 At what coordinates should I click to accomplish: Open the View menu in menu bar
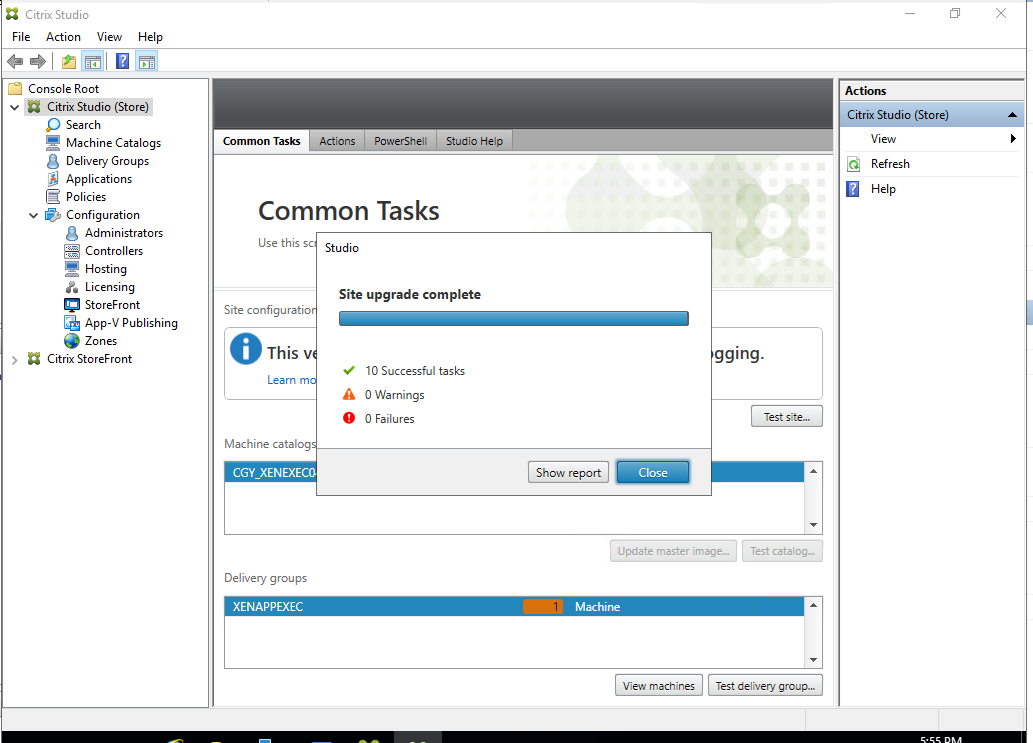[109, 37]
